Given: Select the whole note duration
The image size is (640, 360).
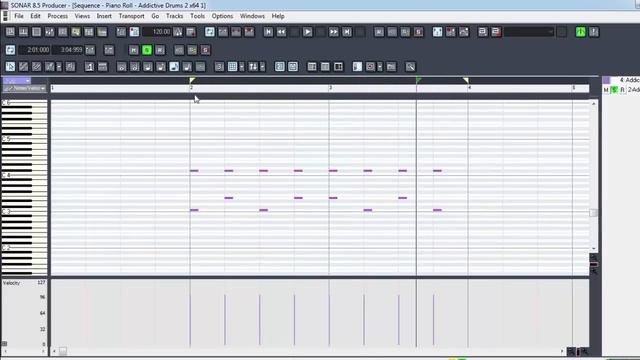Looking at the screenshot, I should [122, 67].
